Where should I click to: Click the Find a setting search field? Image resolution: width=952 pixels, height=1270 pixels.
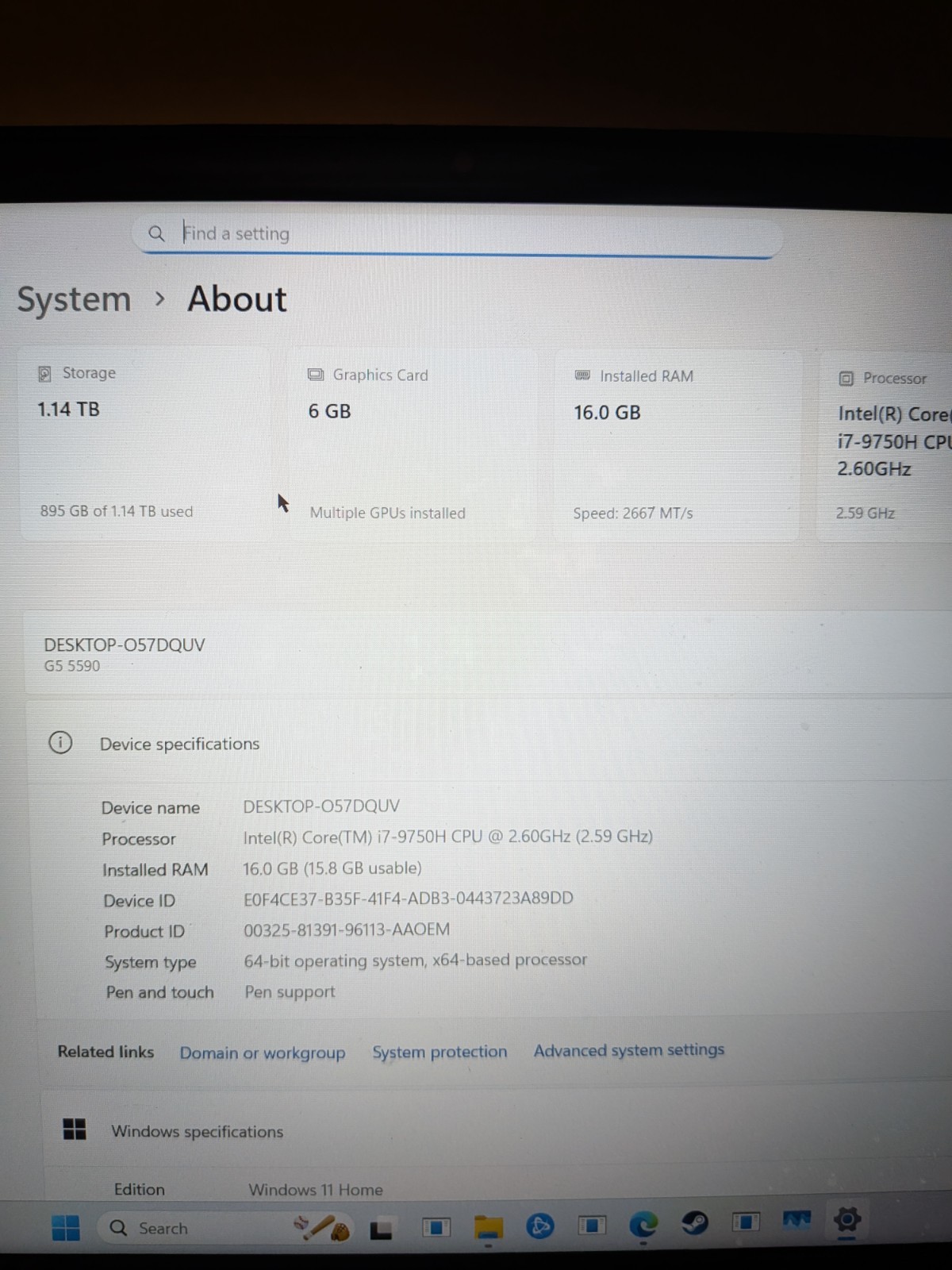click(458, 234)
